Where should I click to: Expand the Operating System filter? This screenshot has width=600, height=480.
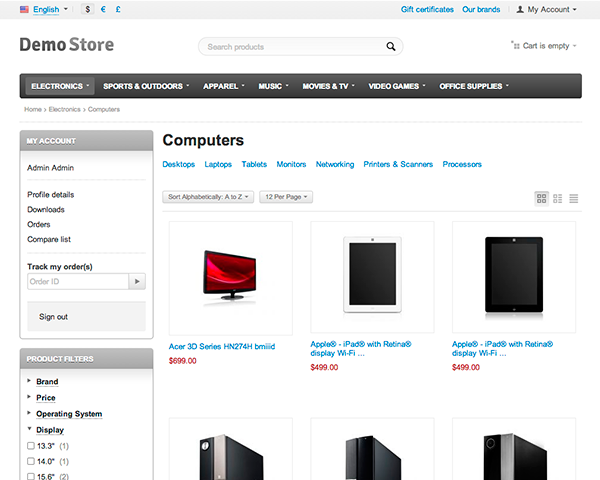click(69, 413)
